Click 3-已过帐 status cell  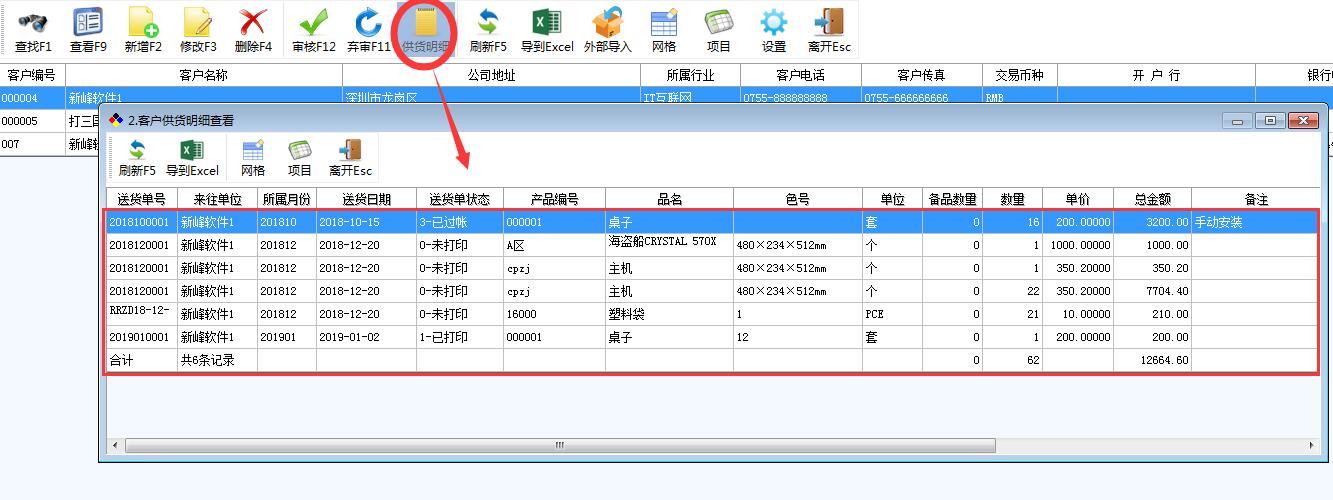click(x=460, y=222)
